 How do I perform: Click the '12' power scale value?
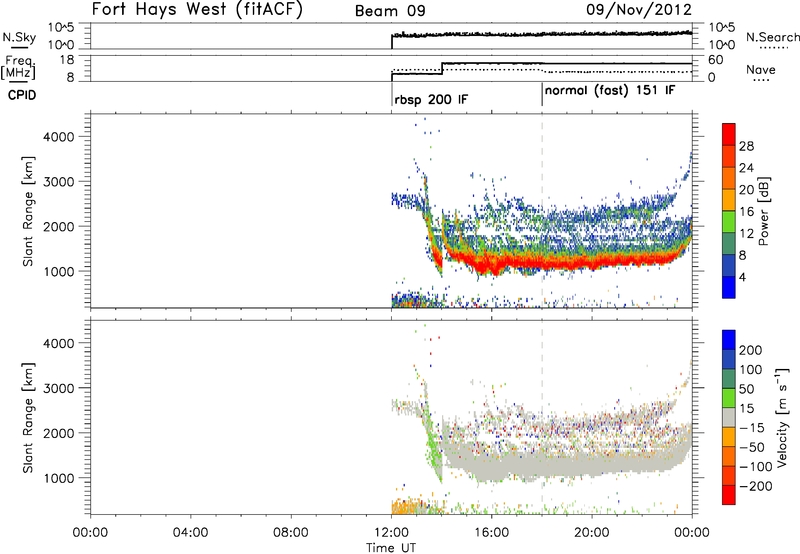click(x=746, y=234)
